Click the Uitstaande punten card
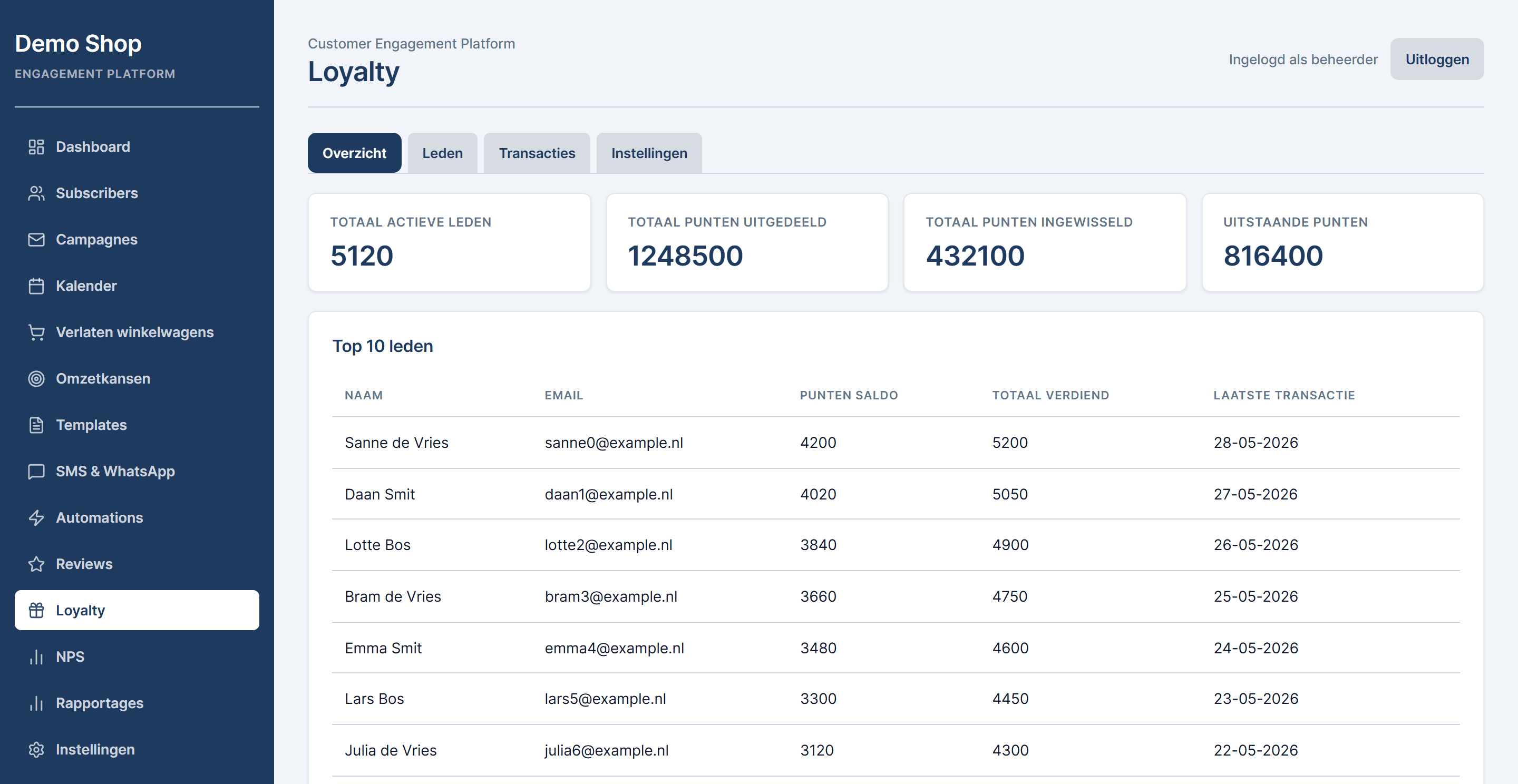The width and height of the screenshot is (1518, 784). [1342, 243]
